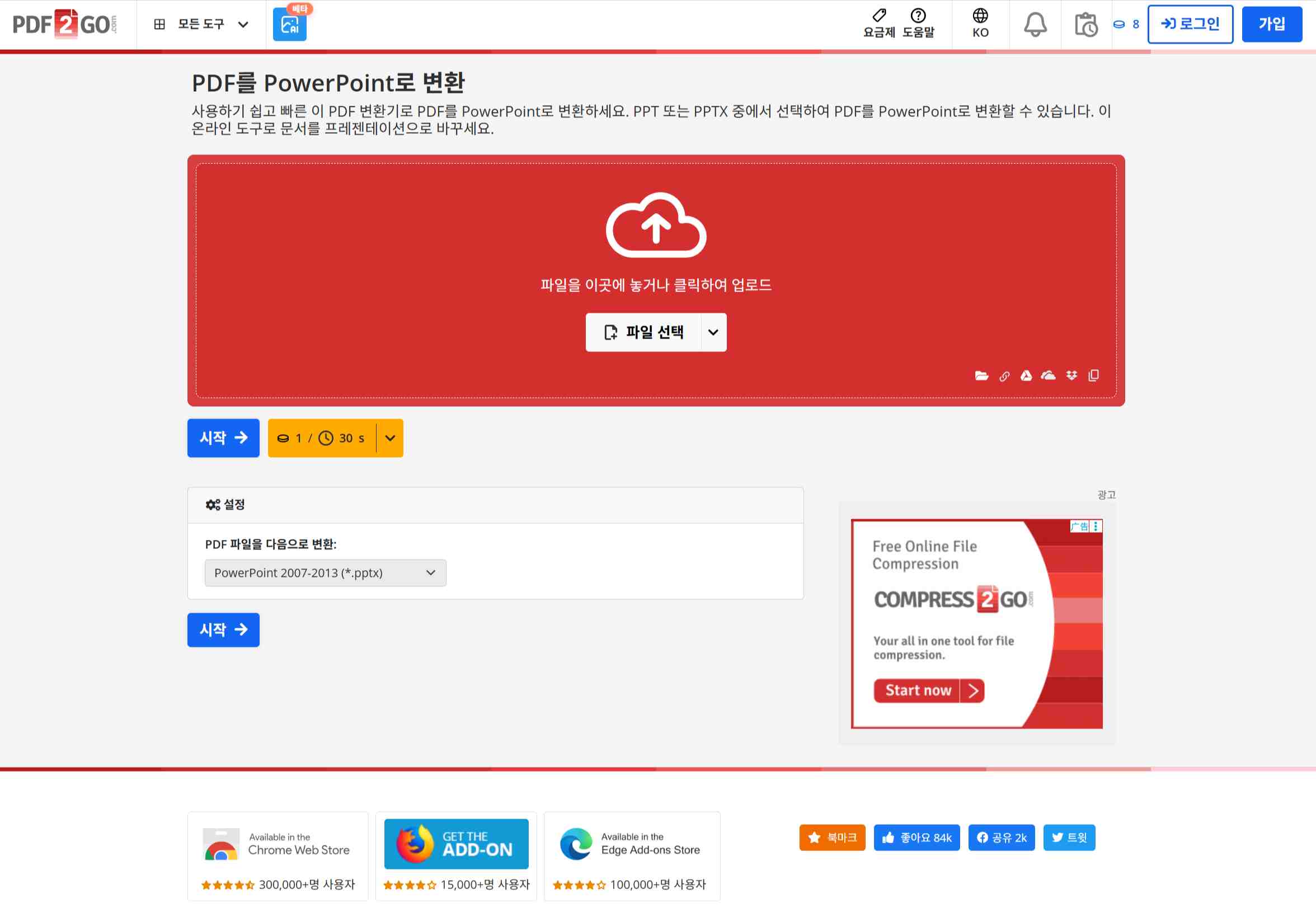
Task: Click the 100,000+명 사용자 text
Action: point(658,885)
